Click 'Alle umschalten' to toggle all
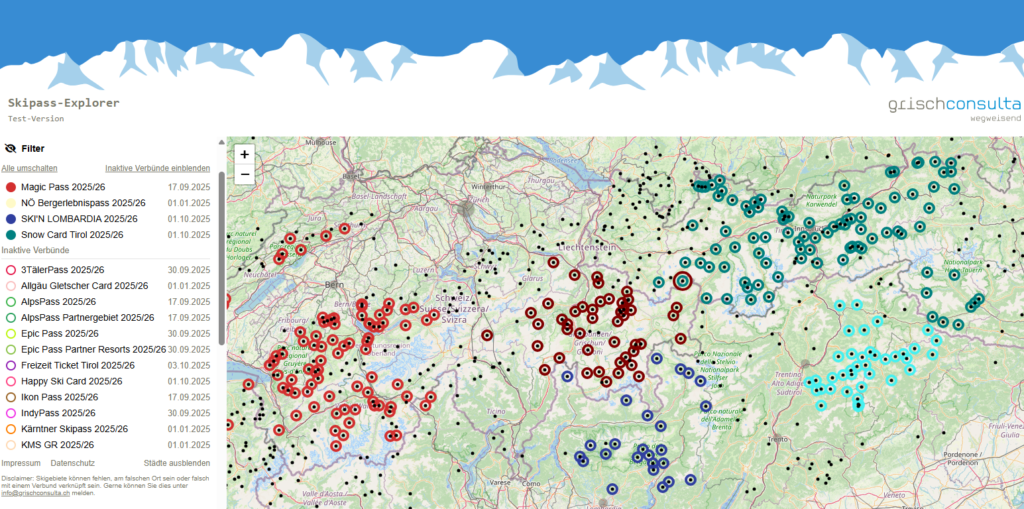Screen dimensions: 1024x509 pos(29,169)
